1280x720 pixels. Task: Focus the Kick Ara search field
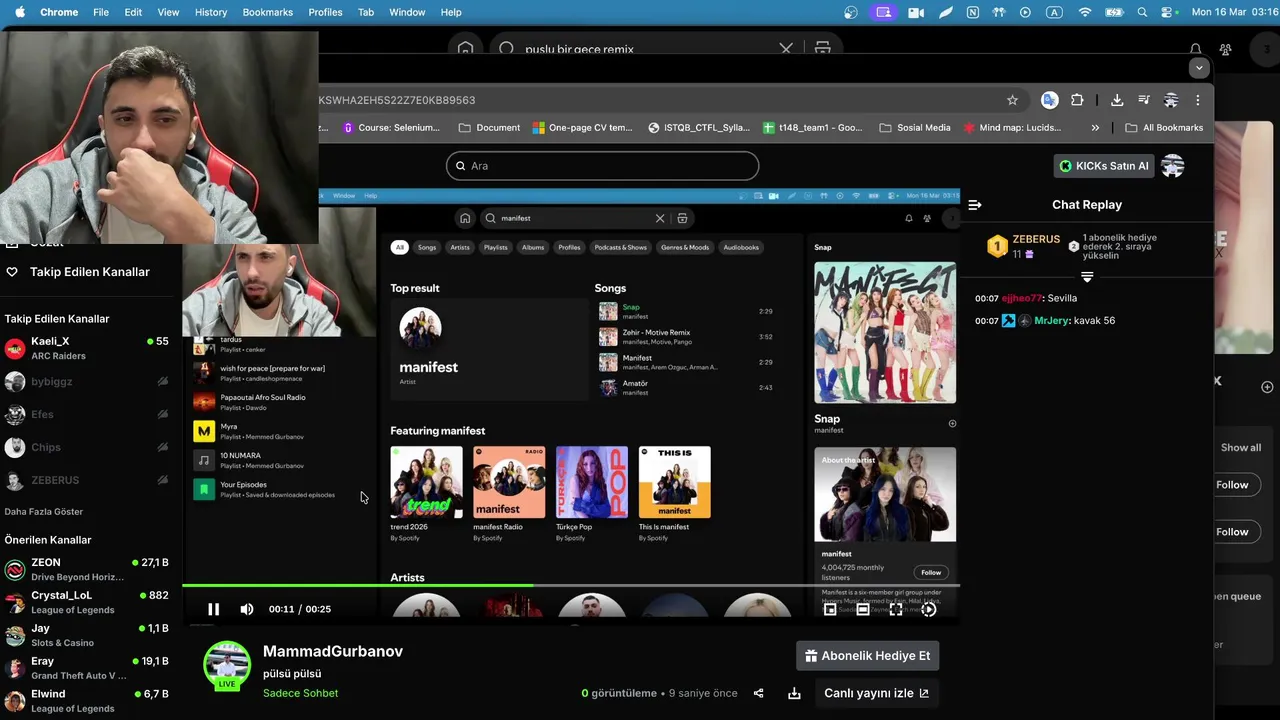[603, 166]
